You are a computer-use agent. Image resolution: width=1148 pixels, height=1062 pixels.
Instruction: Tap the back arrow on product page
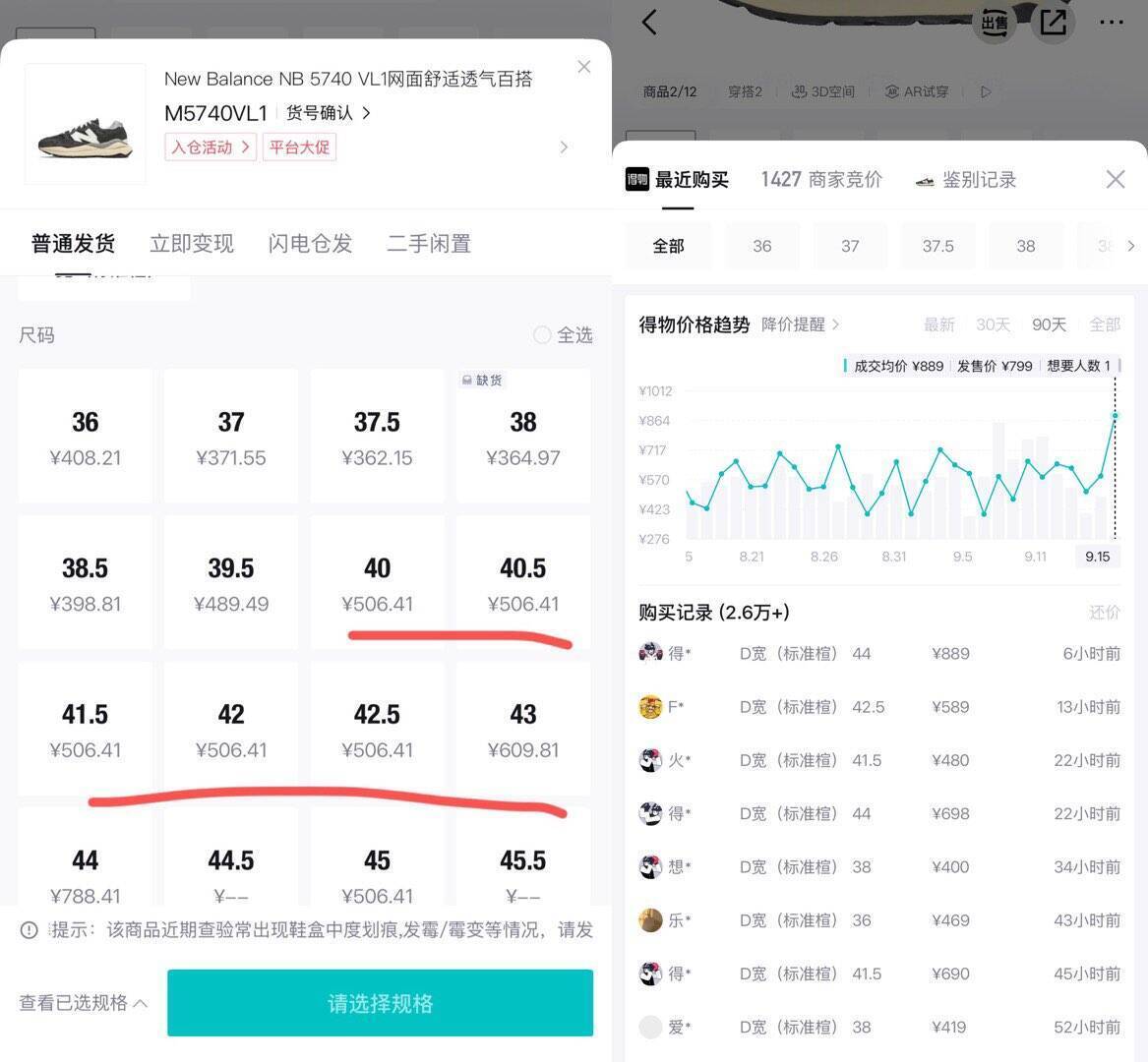(x=649, y=22)
